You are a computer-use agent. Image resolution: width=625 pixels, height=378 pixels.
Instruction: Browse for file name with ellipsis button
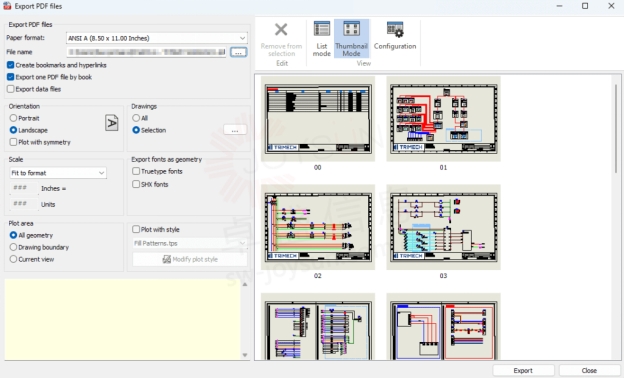point(238,52)
